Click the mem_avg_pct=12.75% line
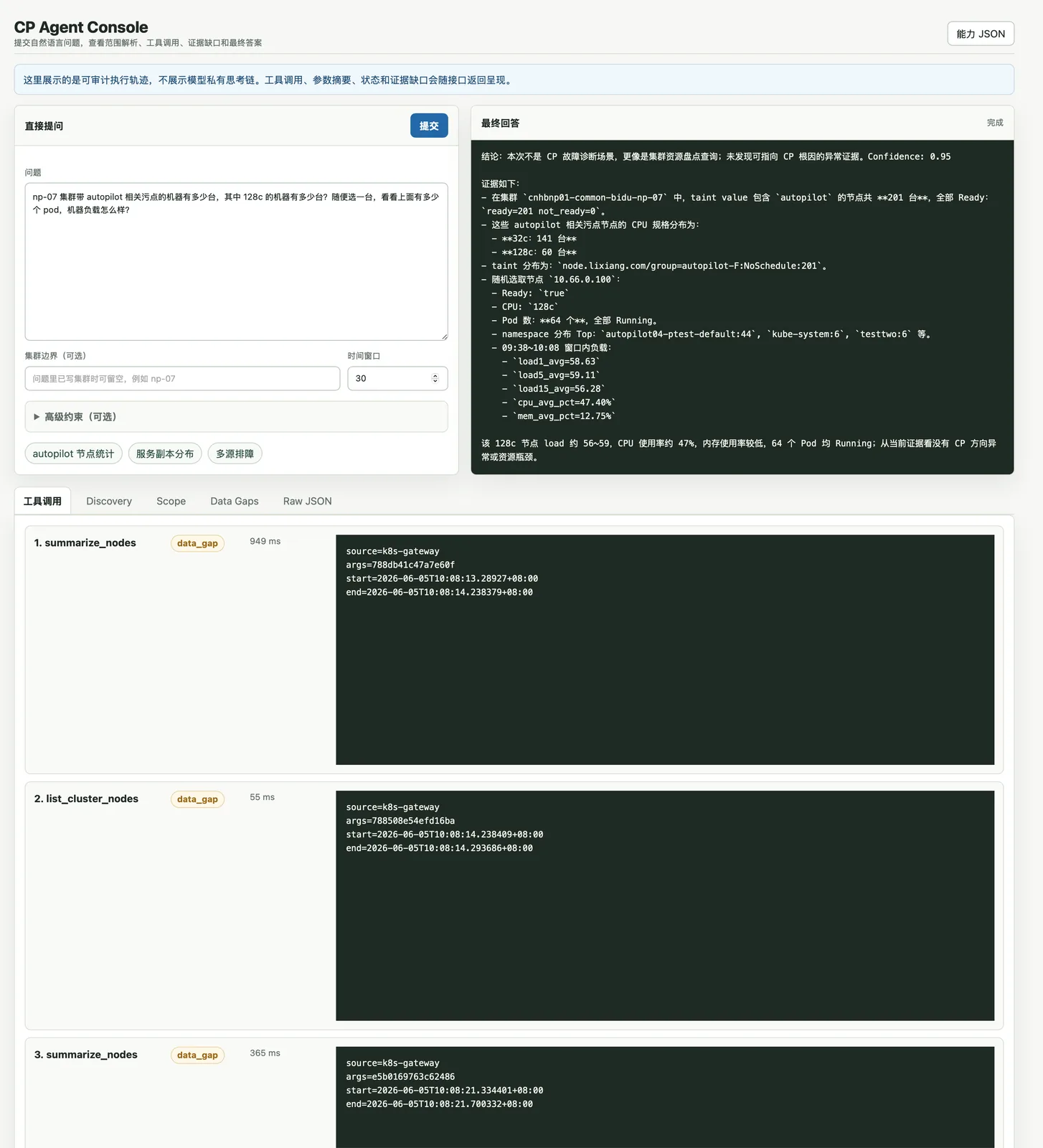This screenshot has height=1148, width=1043. click(559, 416)
